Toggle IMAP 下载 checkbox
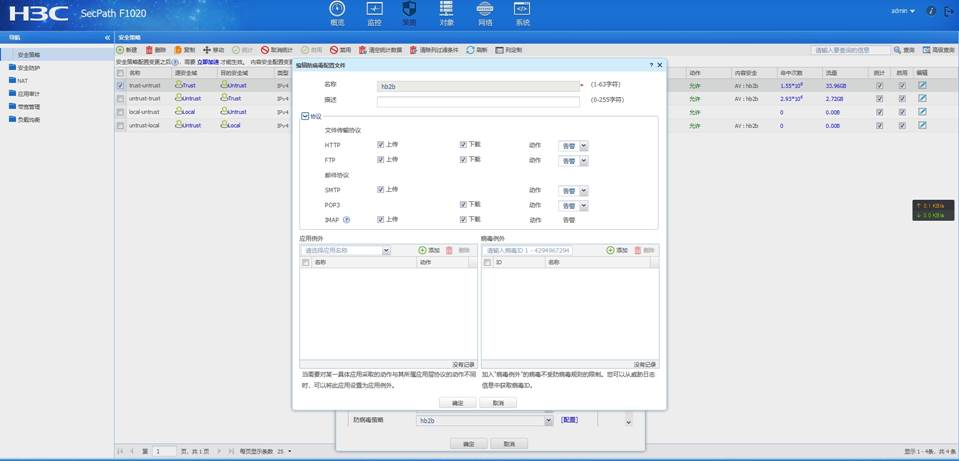Image resolution: width=959 pixels, height=461 pixels. tap(463, 219)
